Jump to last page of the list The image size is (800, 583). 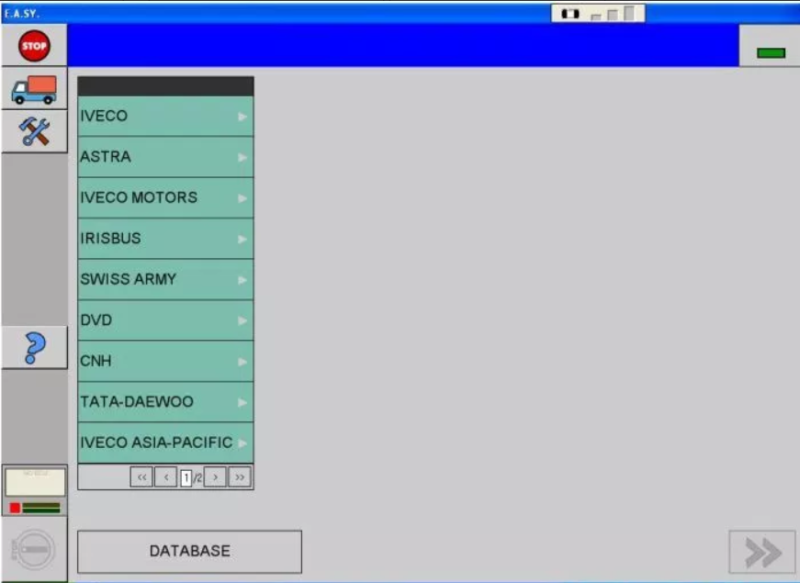tap(239, 477)
